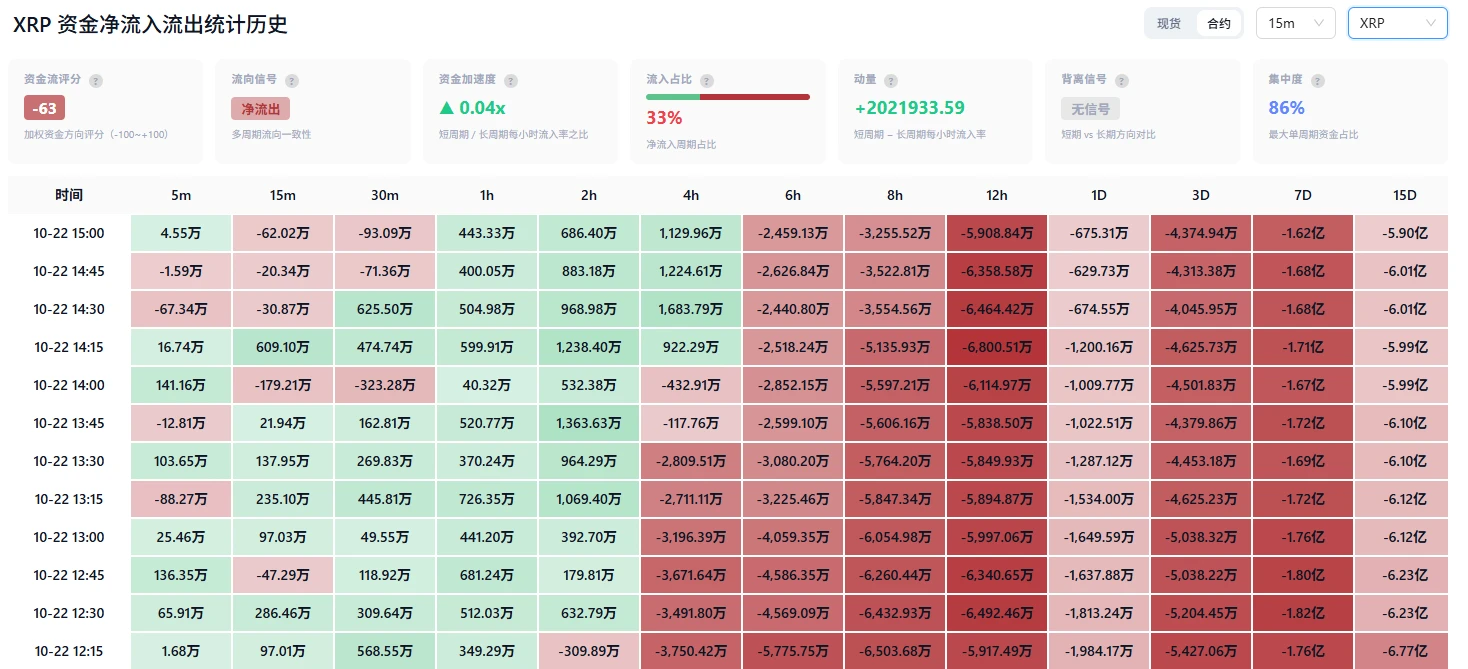1468x669 pixels.
Task: Show the help tooltip icon for 背离信号
Action: click(1121, 80)
